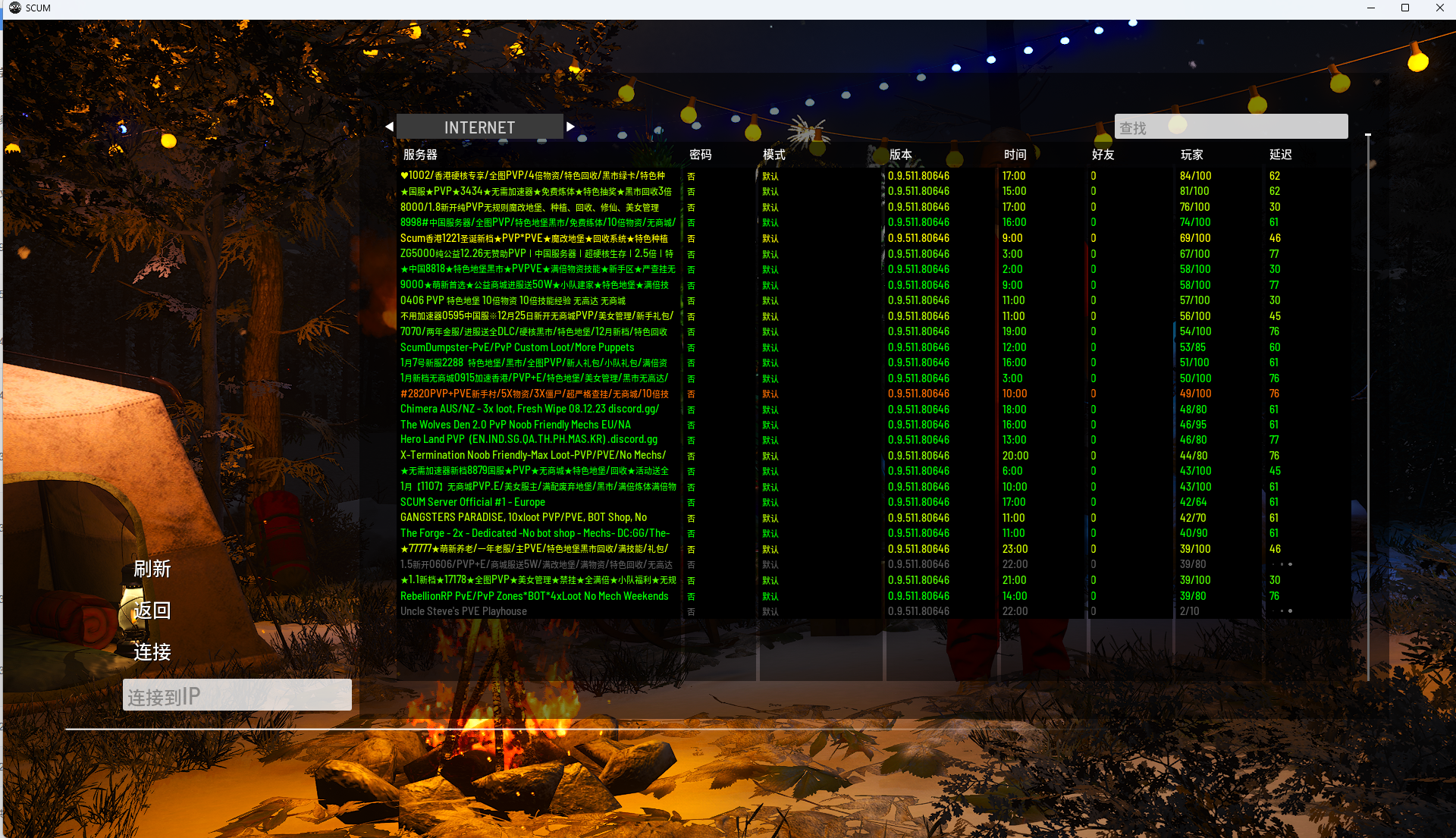The height and width of the screenshot is (838, 1456).
Task: Select RebellionRP PvE/PvP Zones server
Action: 872,596
